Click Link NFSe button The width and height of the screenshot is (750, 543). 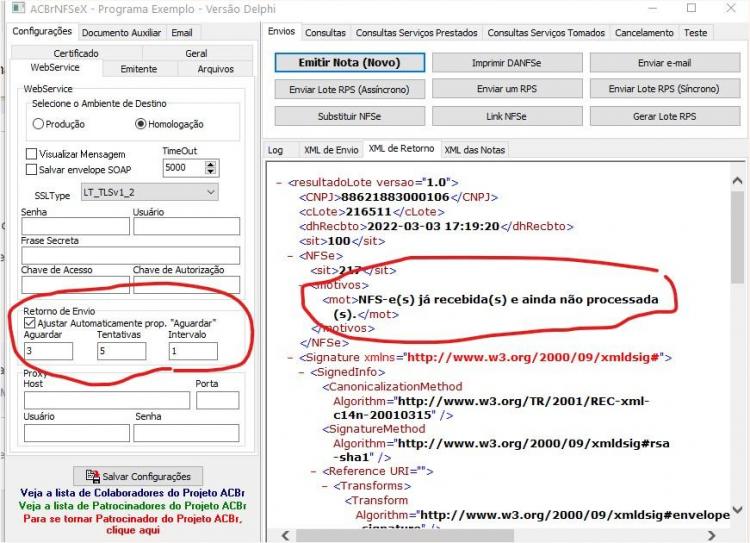[x=507, y=116]
